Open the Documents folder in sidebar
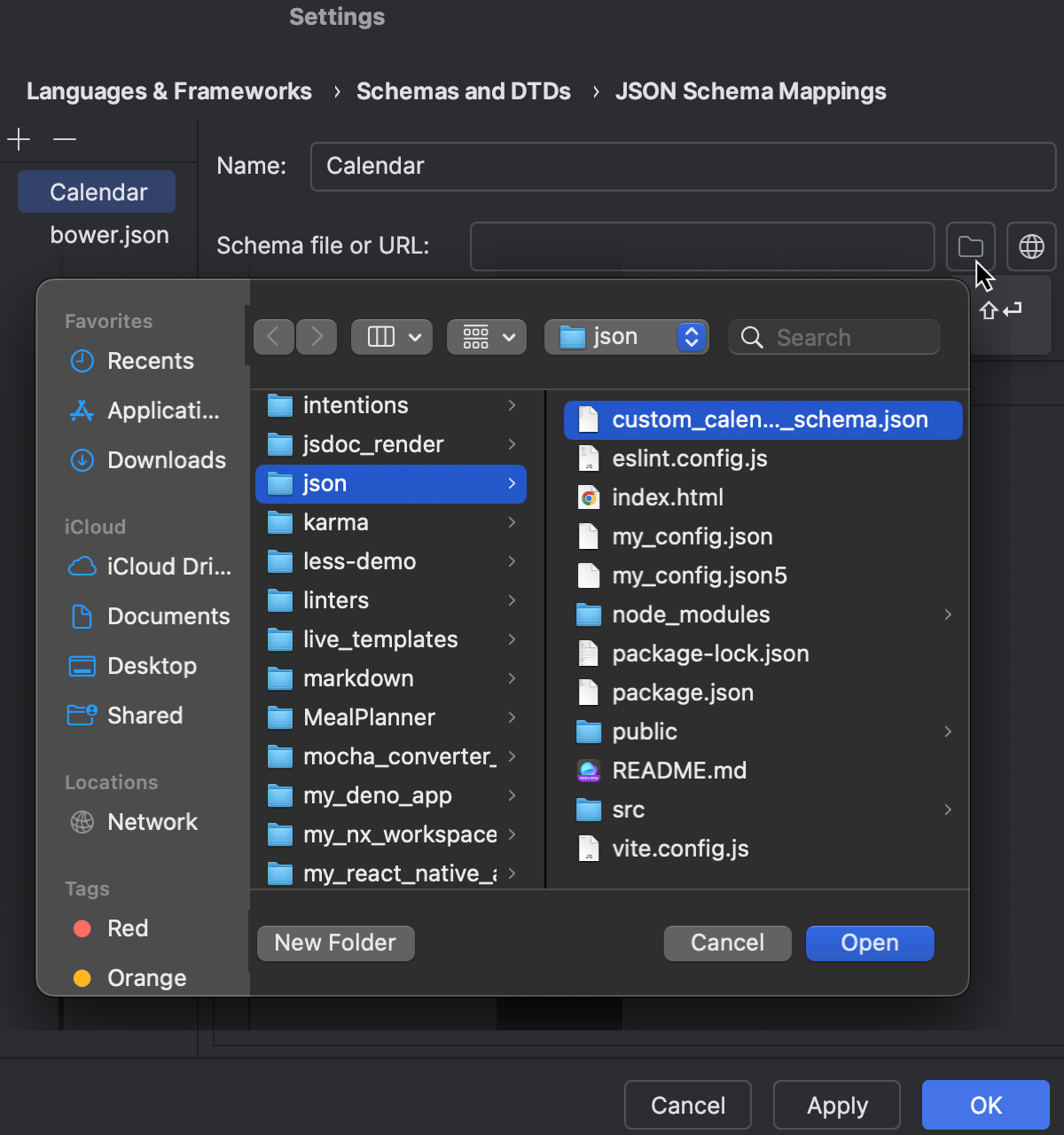This screenshot has height=1135, width=1064. [168, 616]
